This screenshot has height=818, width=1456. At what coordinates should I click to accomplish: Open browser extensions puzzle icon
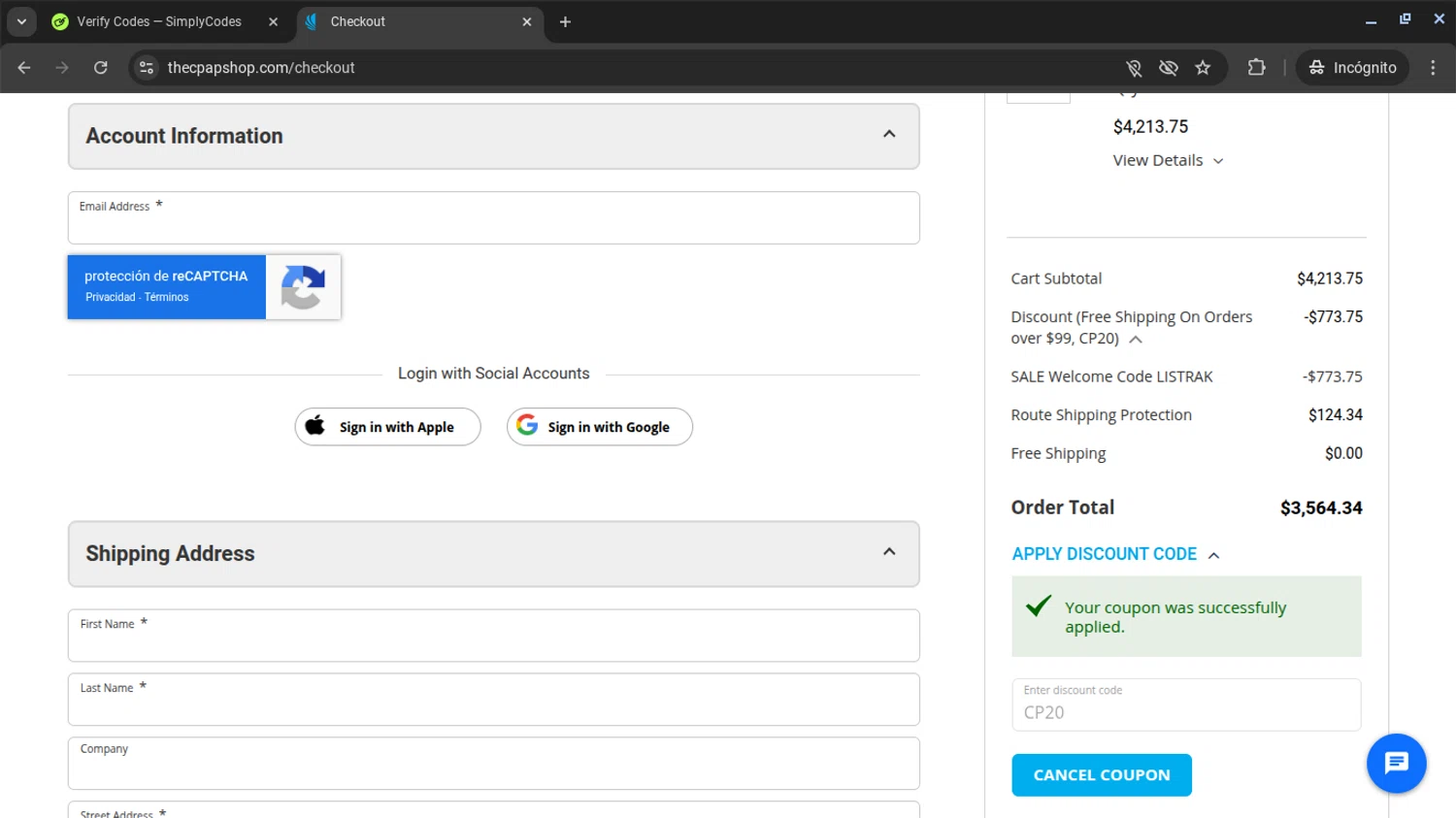1256,68
